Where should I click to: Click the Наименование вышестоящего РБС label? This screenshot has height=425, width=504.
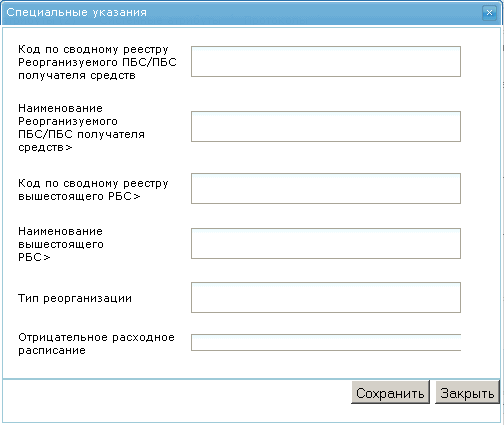click(x=61, y=244)
